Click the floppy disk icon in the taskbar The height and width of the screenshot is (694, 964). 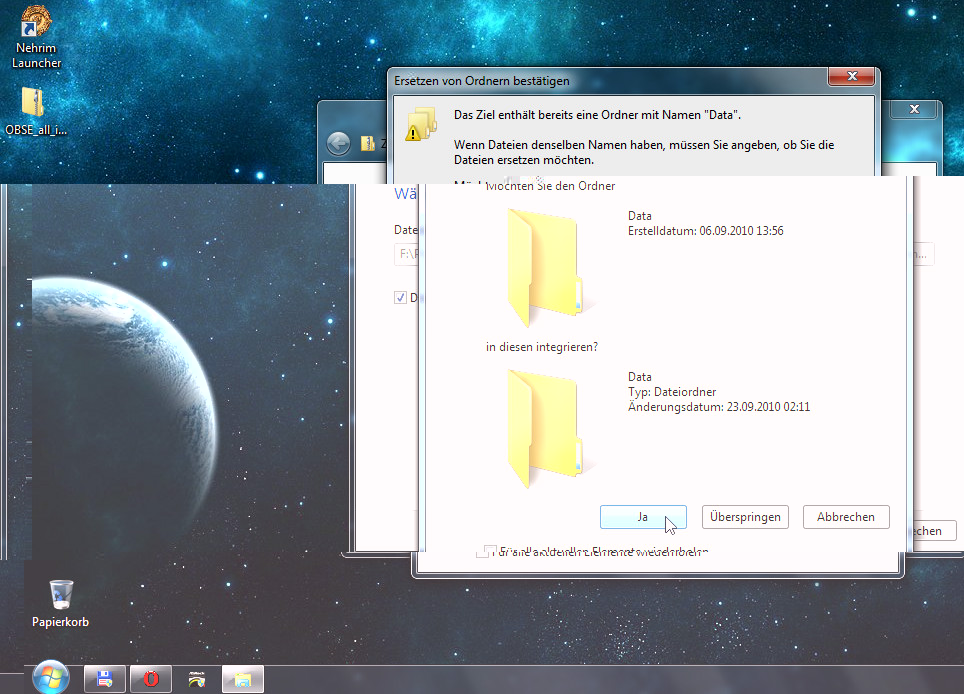tap(104, 679)
